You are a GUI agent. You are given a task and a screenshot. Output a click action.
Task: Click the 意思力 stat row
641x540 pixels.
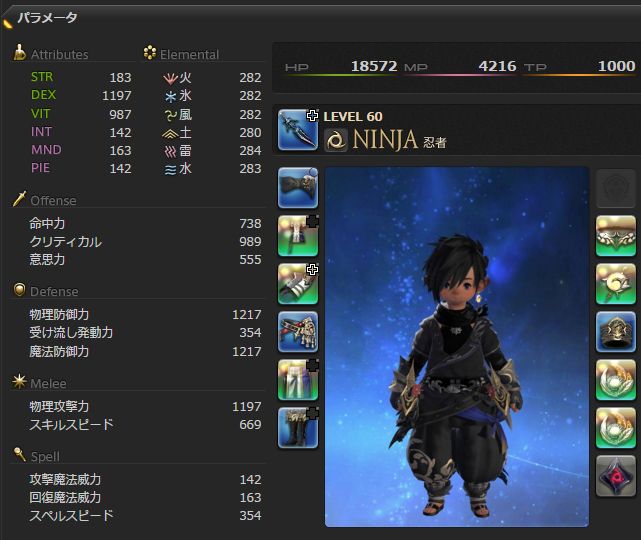(145, 259)
